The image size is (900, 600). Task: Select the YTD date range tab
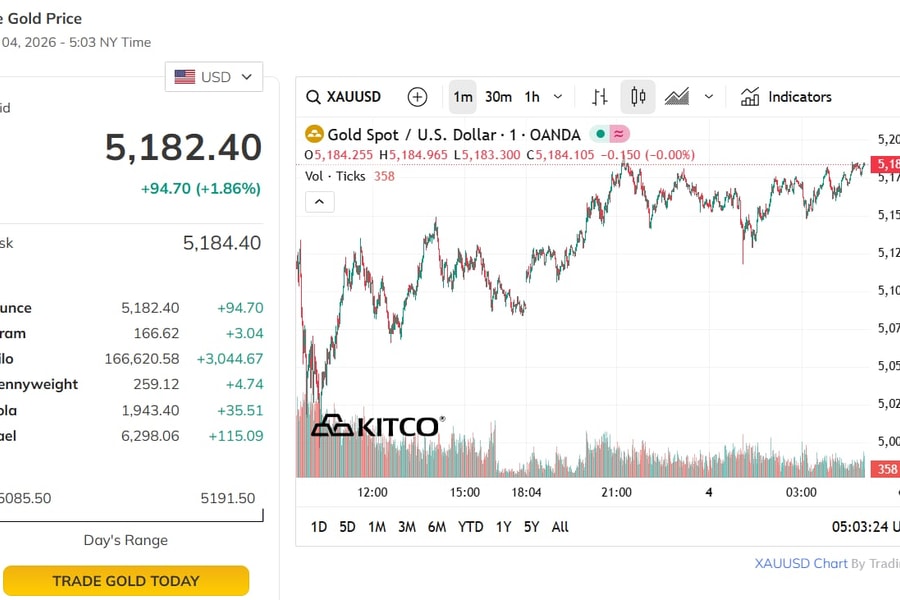click(x=470, y=527)
